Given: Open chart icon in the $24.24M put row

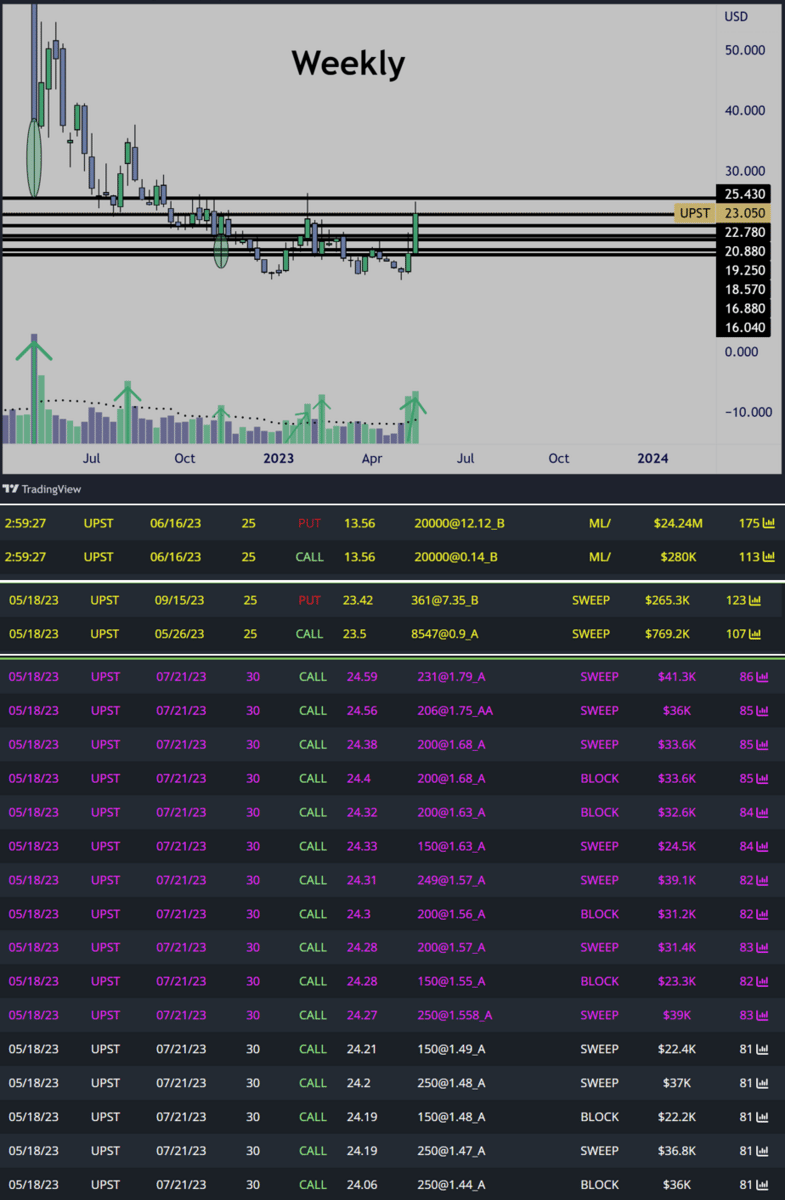Looking at the screenshot, I should [x=768, y=523].
